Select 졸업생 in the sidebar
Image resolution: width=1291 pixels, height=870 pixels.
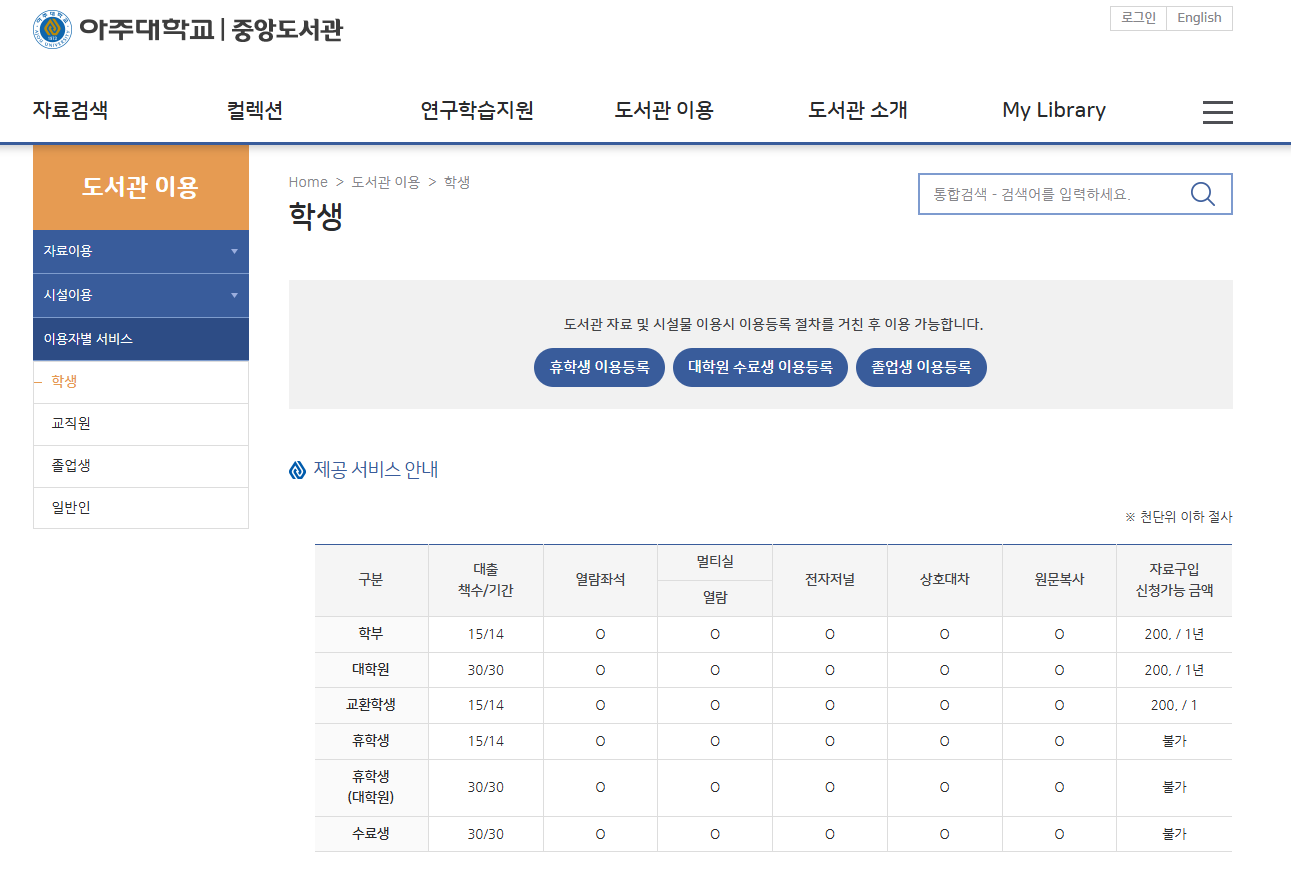click(71, 466)
